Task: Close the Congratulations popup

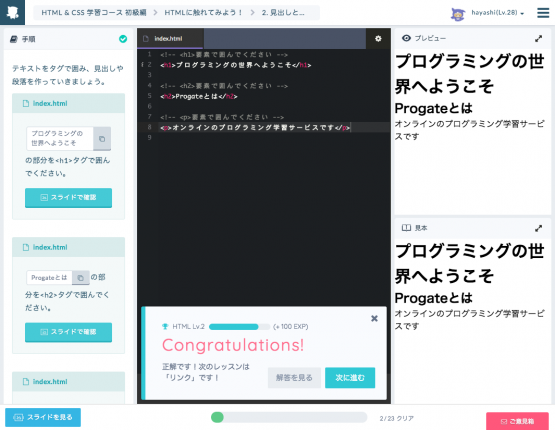Action: pos(374,319)
